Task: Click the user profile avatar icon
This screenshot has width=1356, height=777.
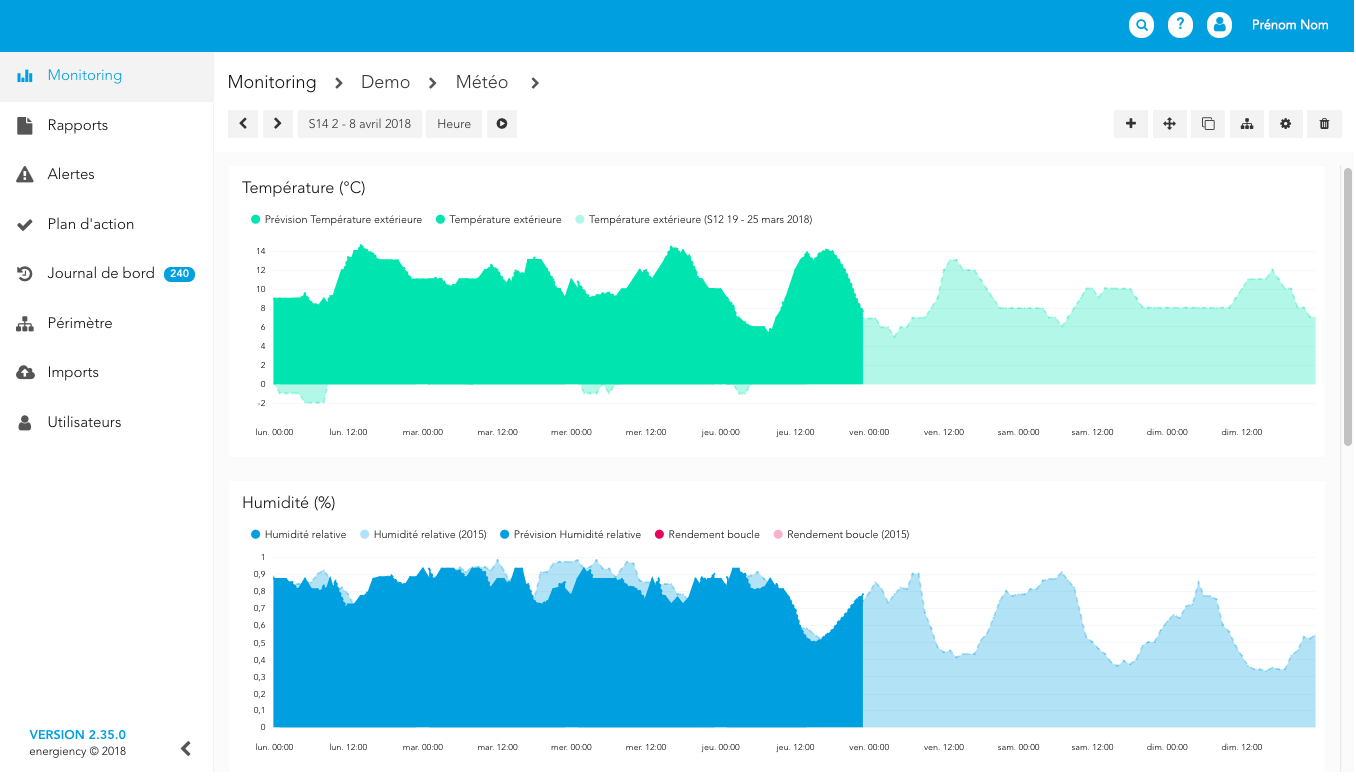Action: [x=1219, y=25]
